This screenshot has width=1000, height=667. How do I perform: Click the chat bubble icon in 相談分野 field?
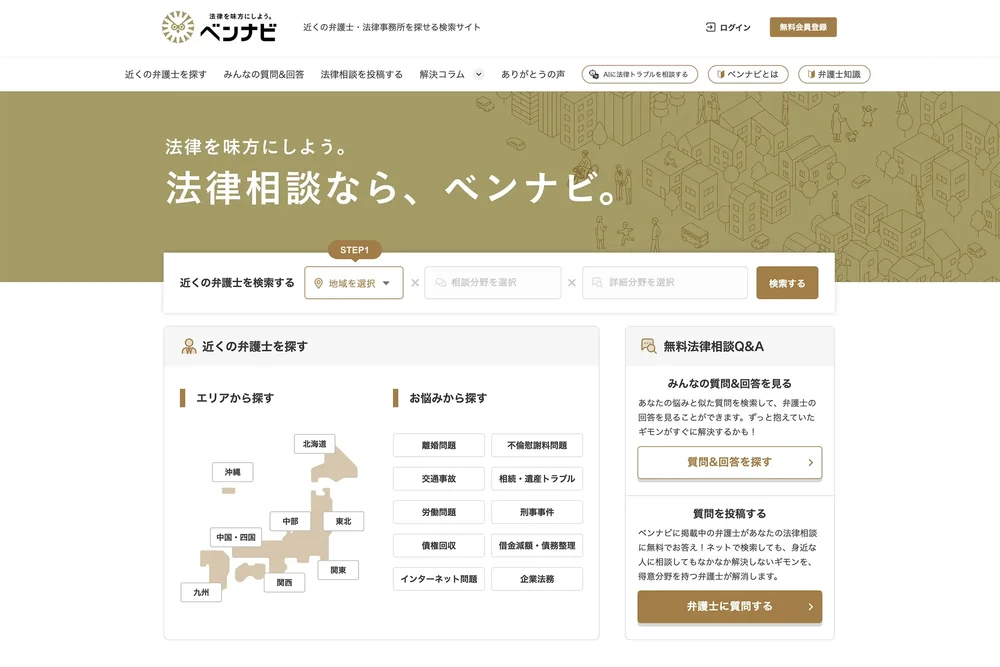(441, 282)
